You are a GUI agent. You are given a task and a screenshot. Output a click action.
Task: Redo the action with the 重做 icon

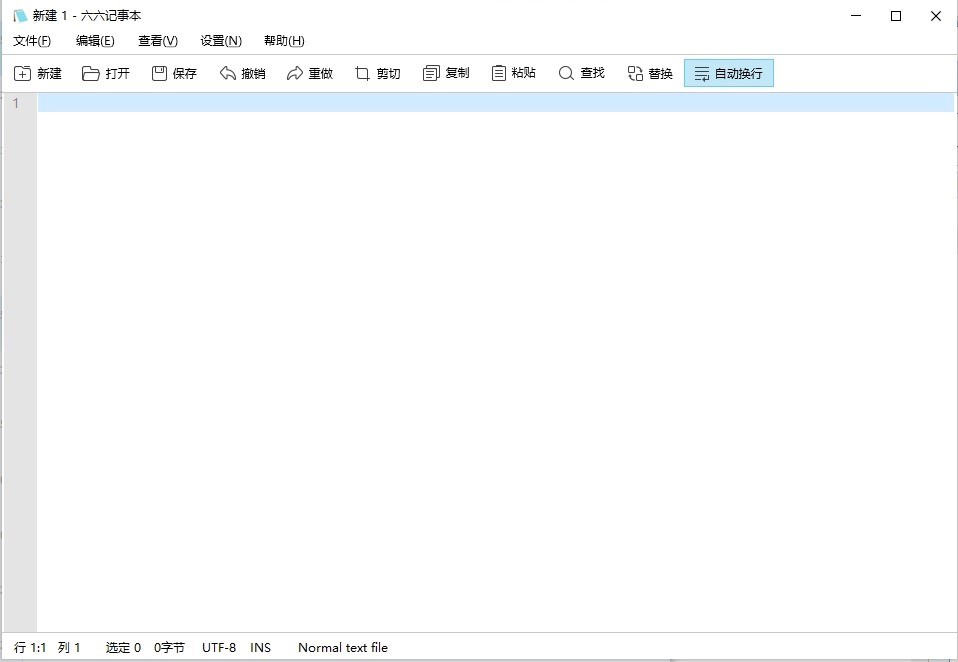coord(295,73)
